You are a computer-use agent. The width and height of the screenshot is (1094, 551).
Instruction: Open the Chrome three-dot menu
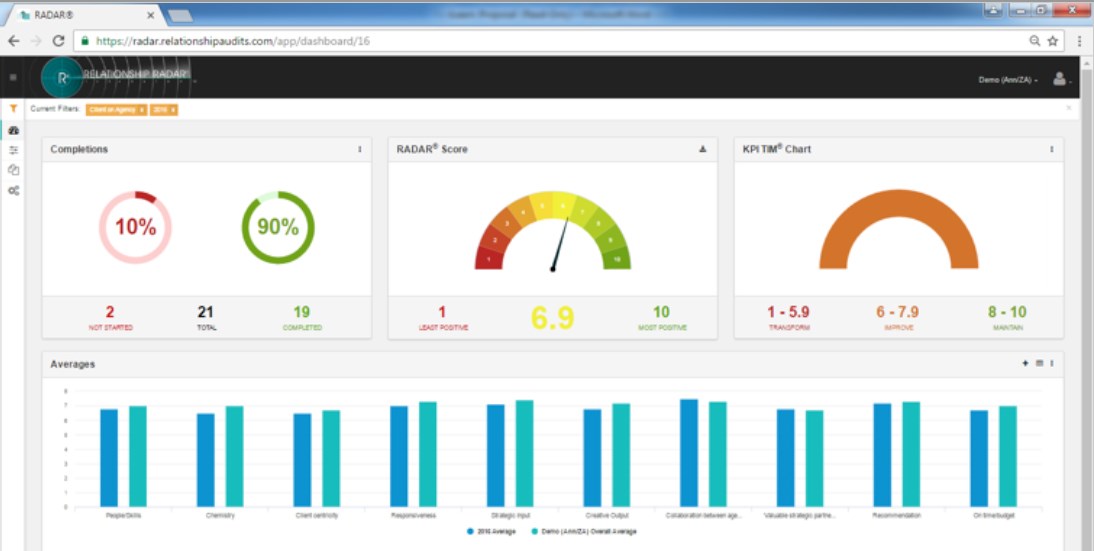click(1079, 41)
